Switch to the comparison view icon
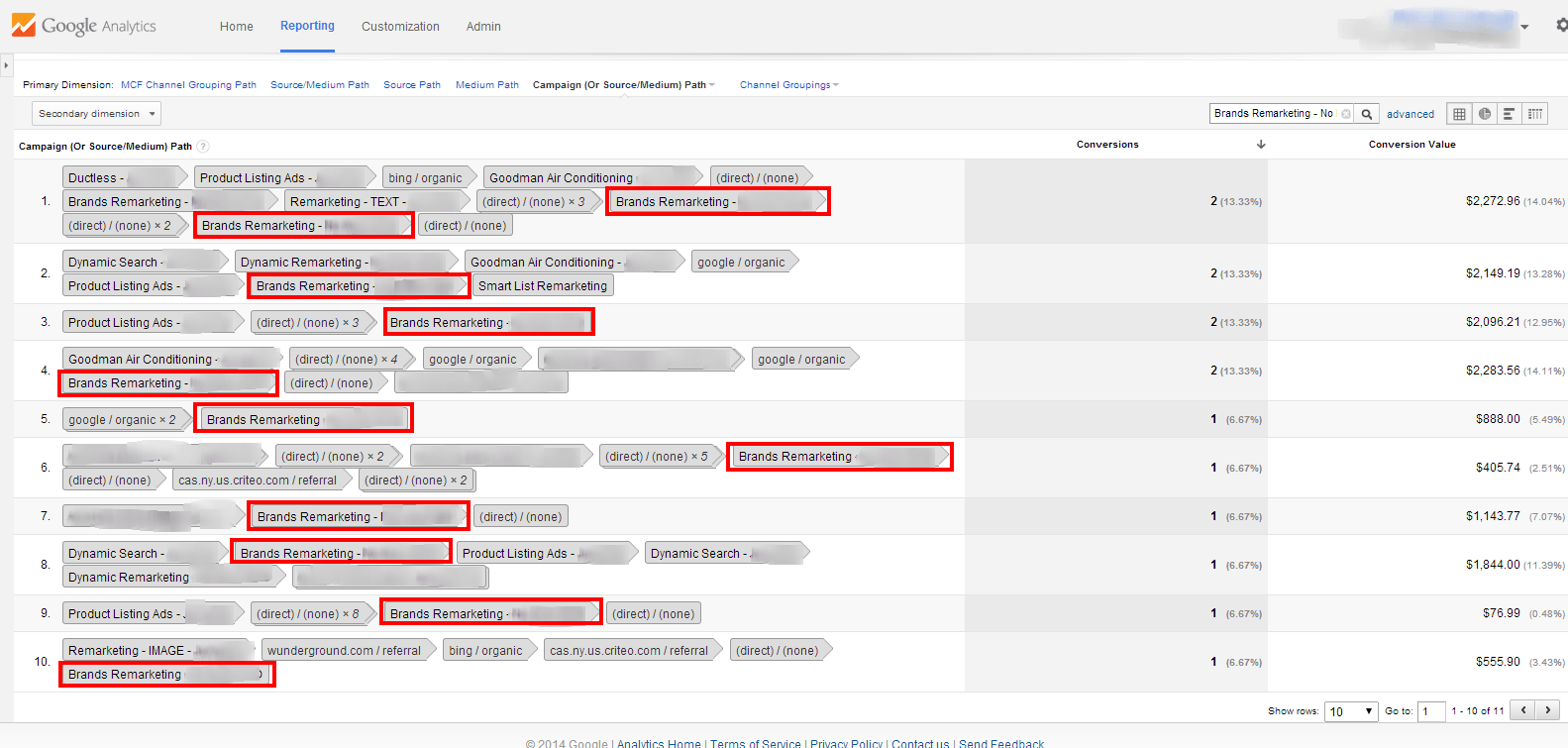Image resolution: width=1568 pixels, height=748 pixels. point(1534,114)
